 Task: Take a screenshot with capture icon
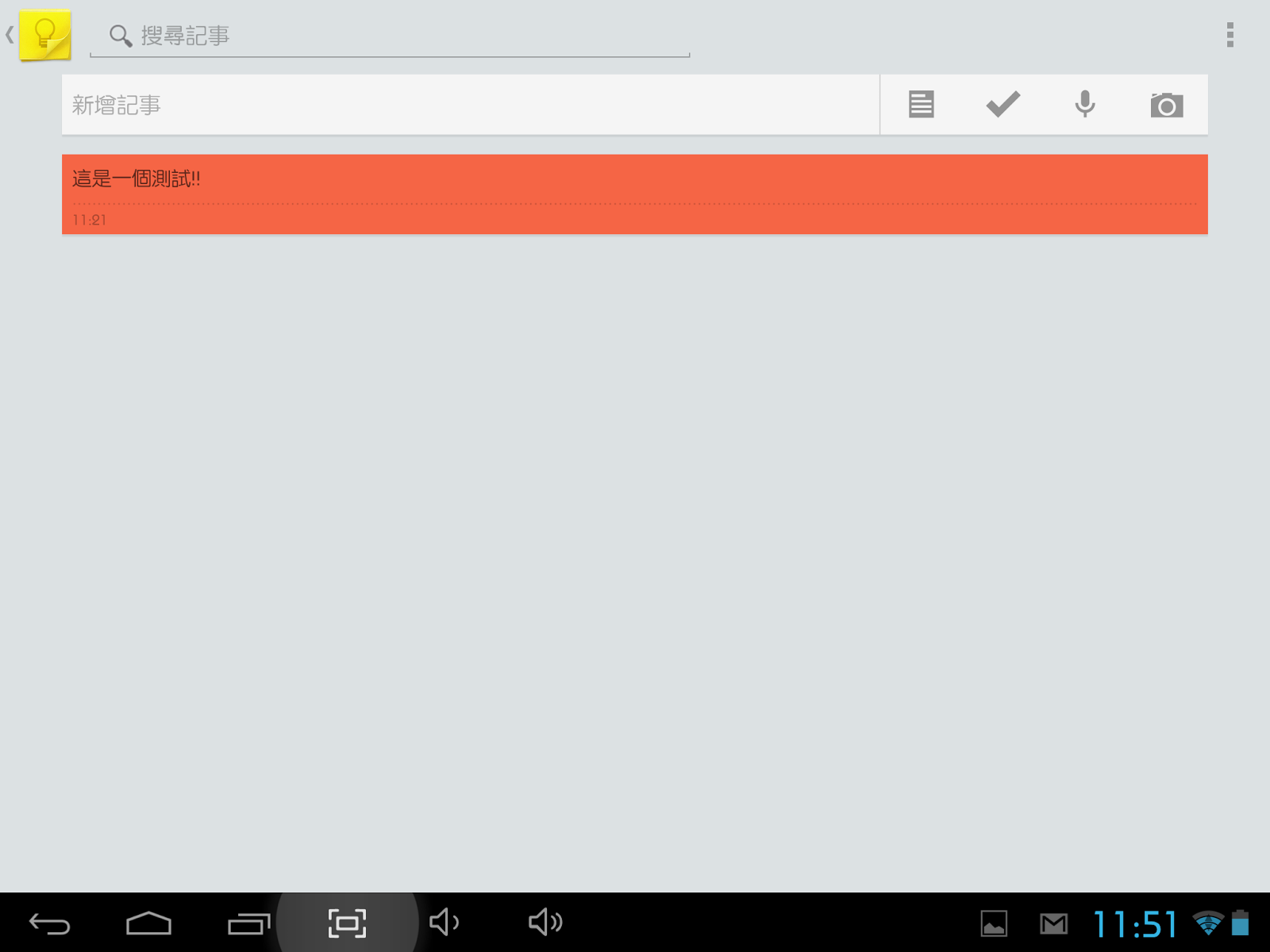[347, 923]
